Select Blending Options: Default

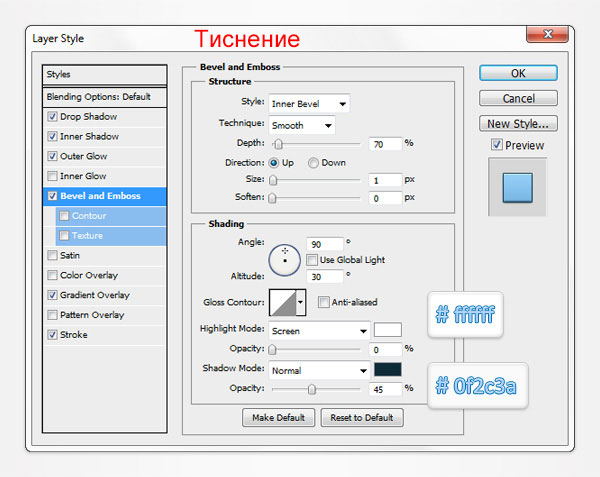(105, 97)
